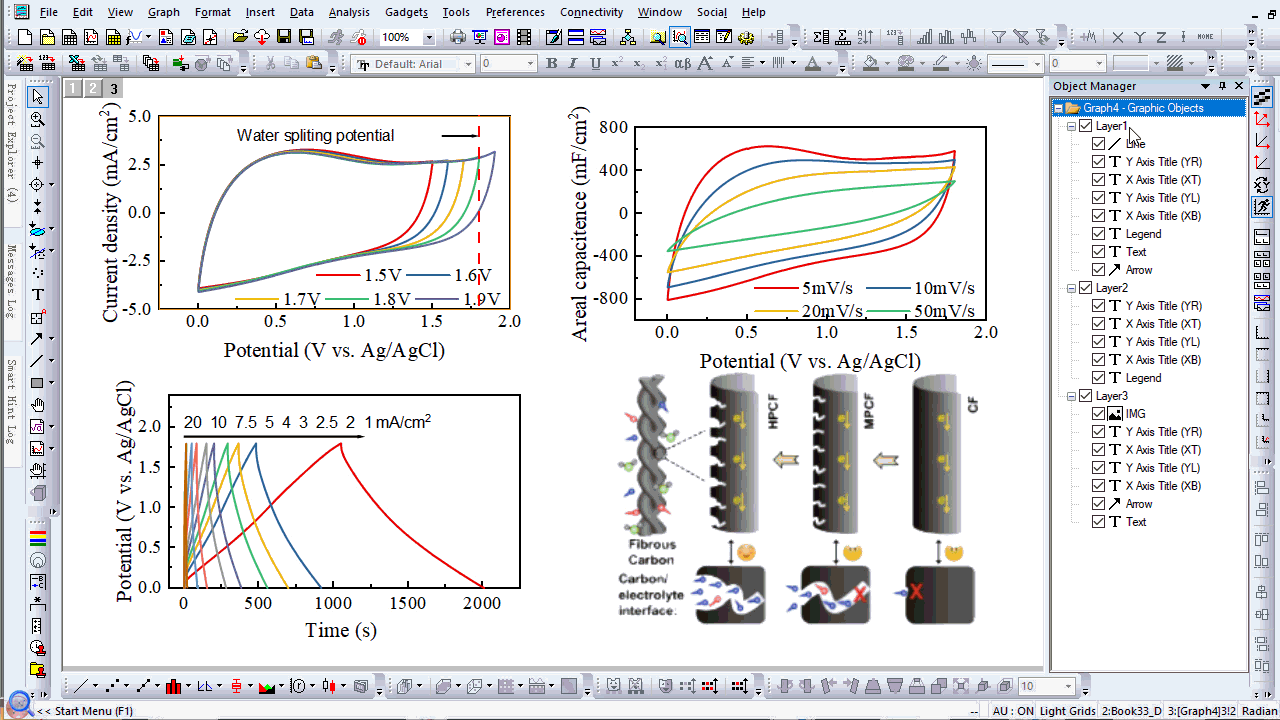1280x720 pixels.
Task: Select the Pointer tool in left toolbar
Action: [x=38, y=97]
